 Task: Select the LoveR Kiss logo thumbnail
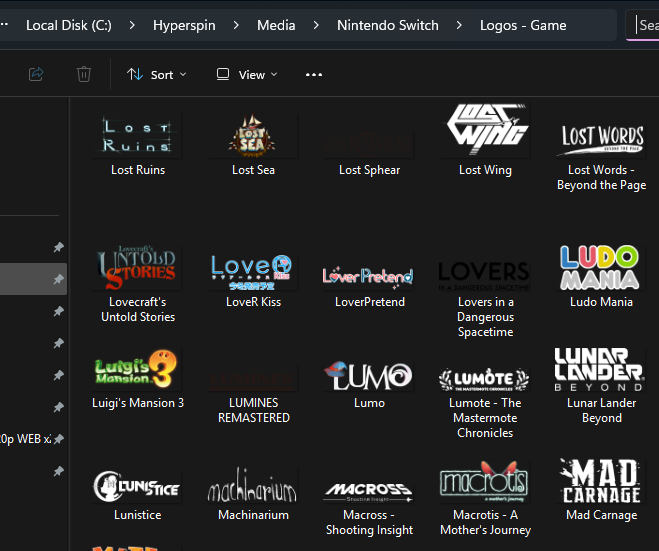coord(253,272)
